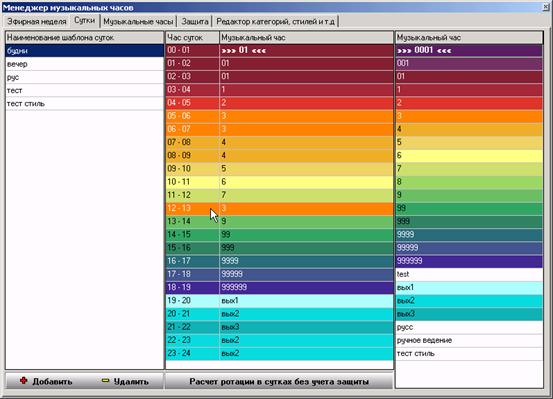Viewport: 553px width, 399px height.
Task: Select the 03 - 04 hour row
Action: coord(280,90)
